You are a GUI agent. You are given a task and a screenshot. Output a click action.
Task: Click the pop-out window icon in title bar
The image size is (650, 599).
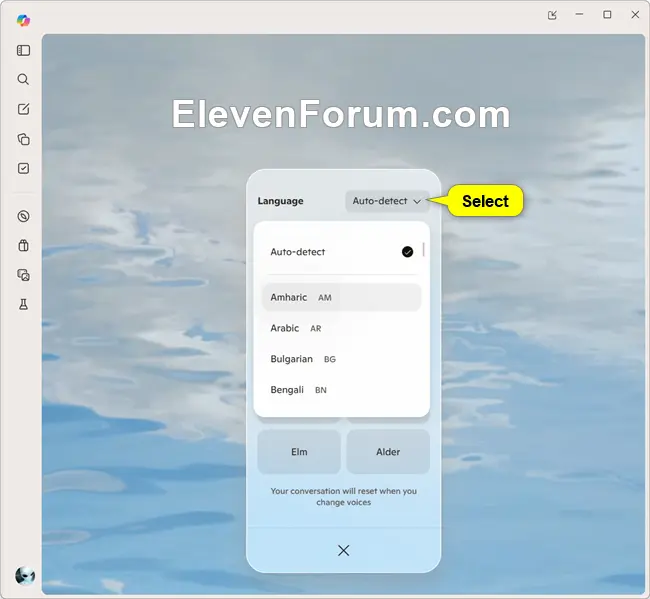coord(552,15)
